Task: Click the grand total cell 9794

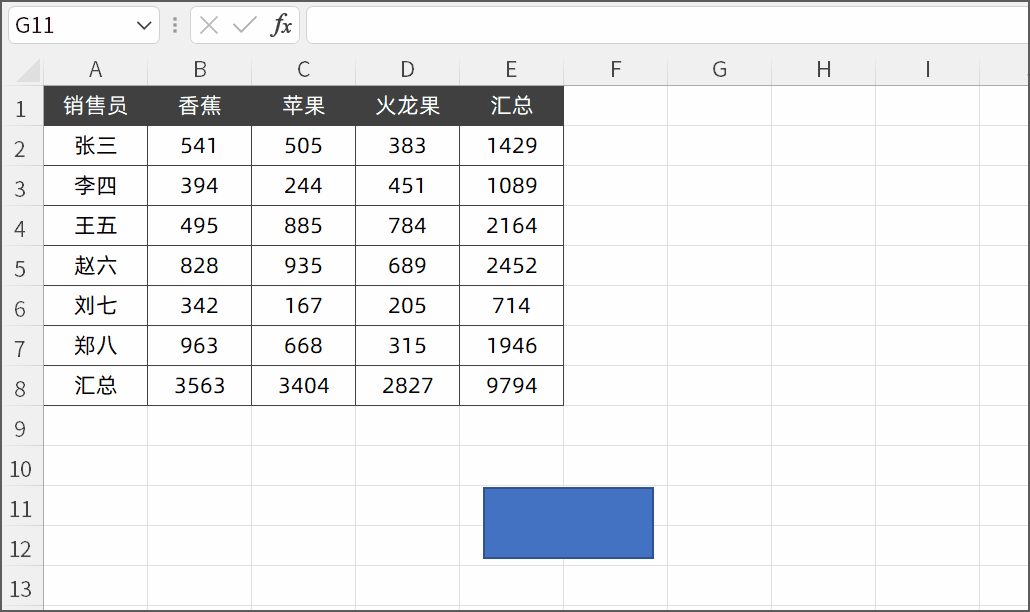Action: [511, 386]
